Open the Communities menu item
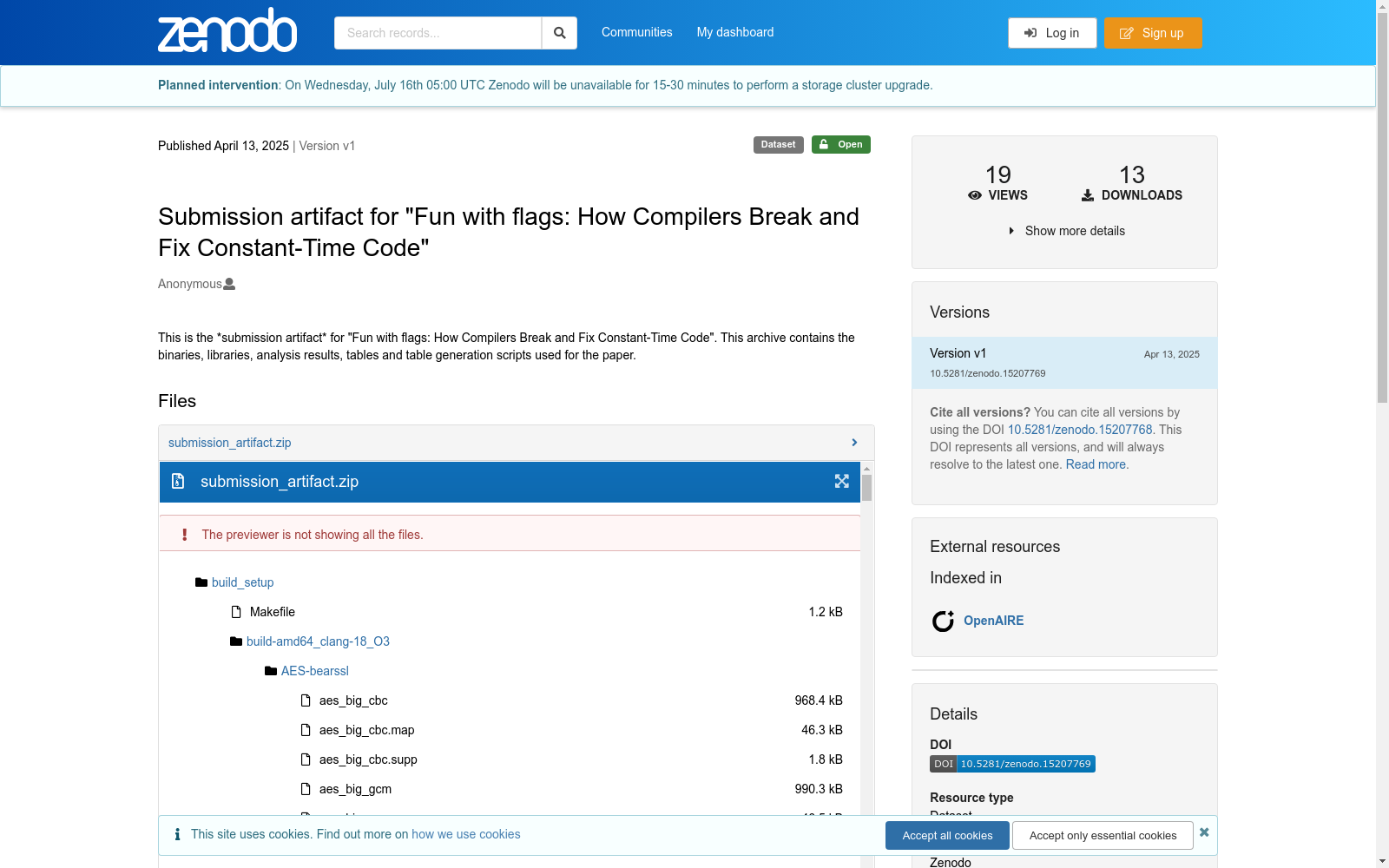The image size is (1389, 868). 637,32
